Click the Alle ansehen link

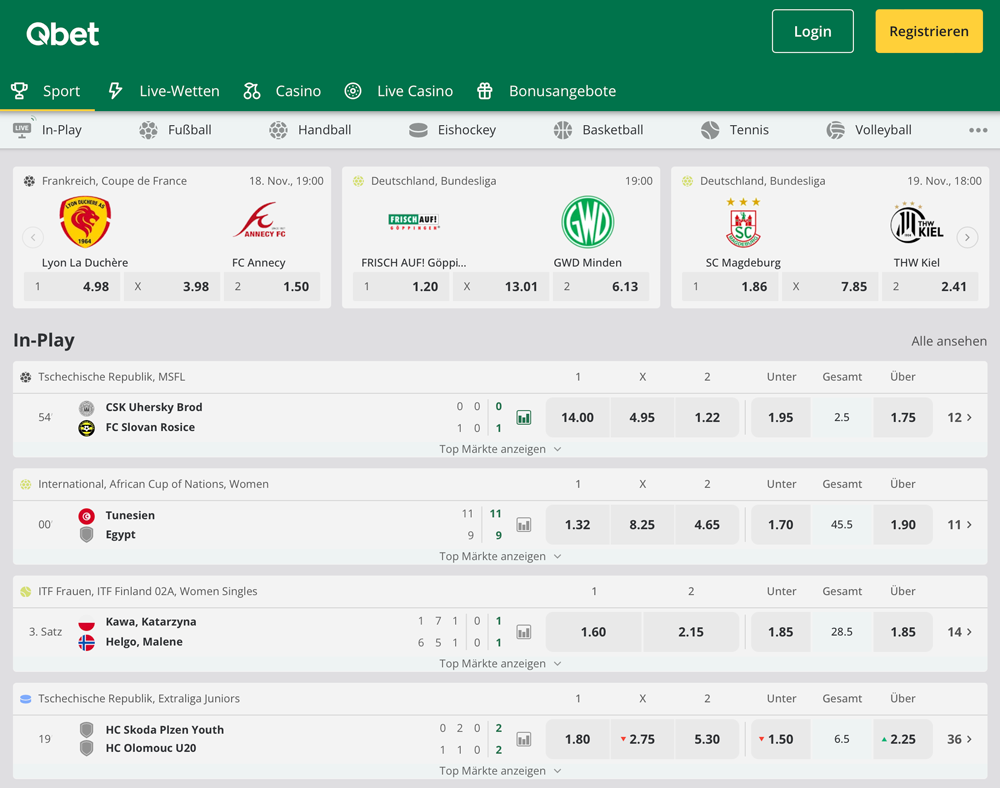948,341
